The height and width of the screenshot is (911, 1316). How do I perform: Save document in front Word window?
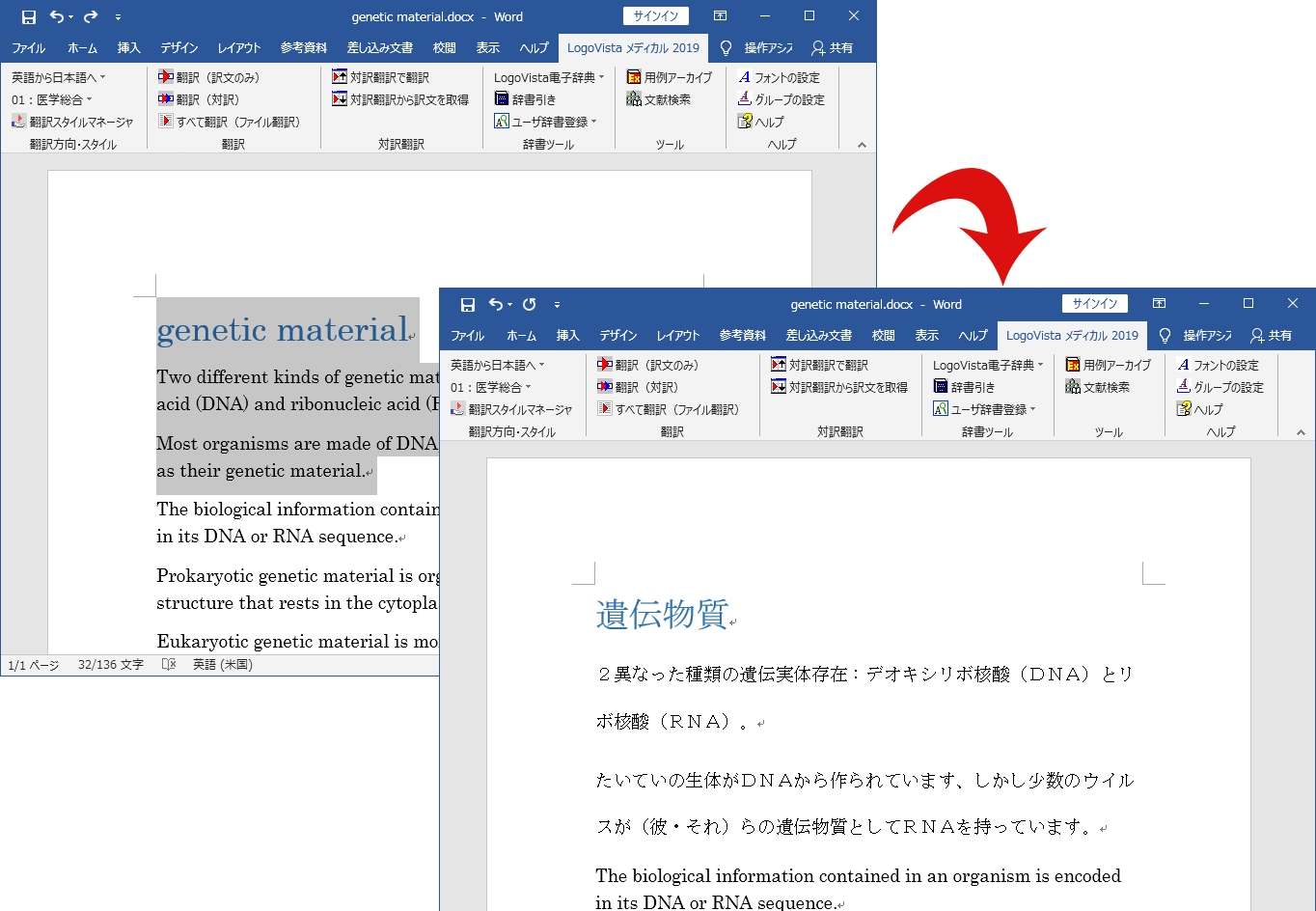pyautogui.click(x=468, y=304)
